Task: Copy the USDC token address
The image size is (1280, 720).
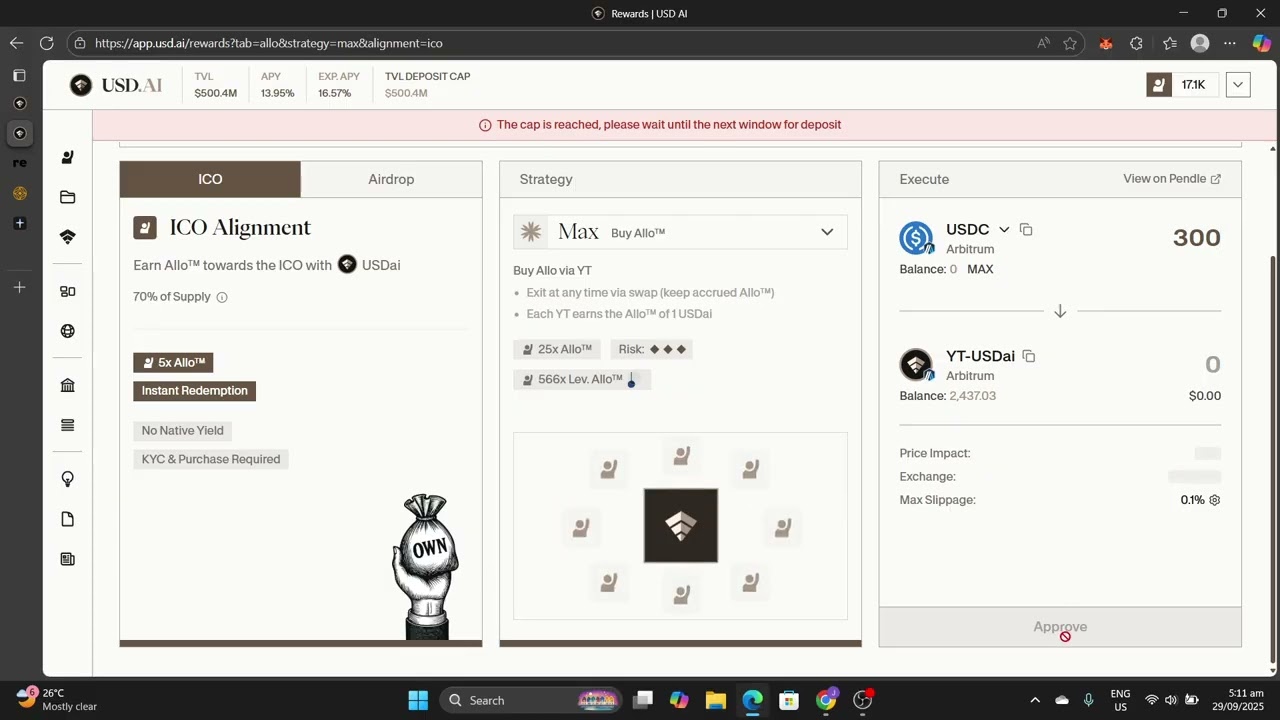Action: pyautogui.click(x=1026, y=229)
